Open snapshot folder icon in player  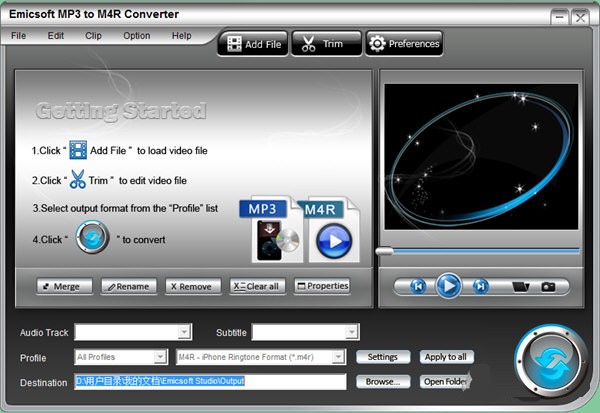(521, 286)
